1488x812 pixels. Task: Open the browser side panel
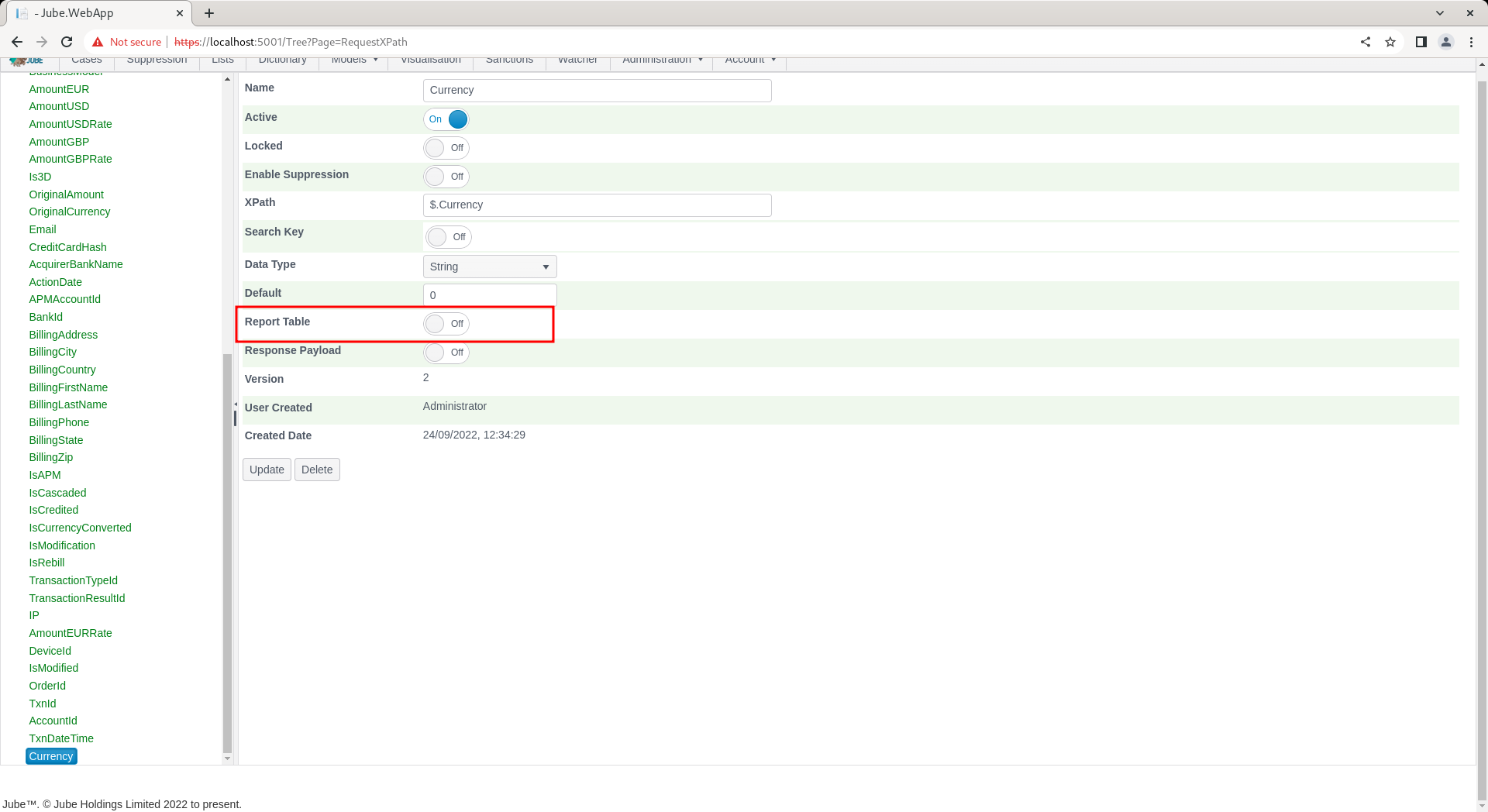(x=1421, y=42)
